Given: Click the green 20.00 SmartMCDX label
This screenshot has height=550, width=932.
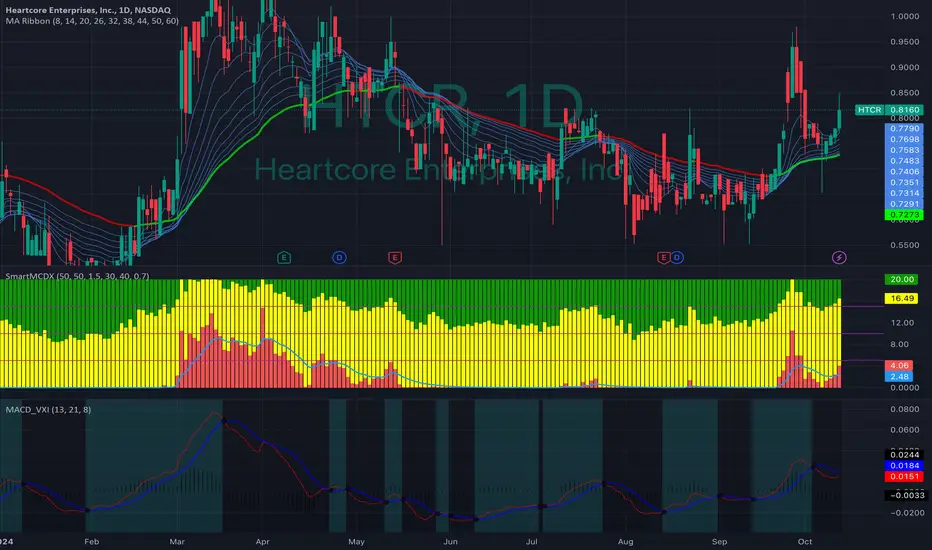Looking at the screenshot, I should 902,279.
